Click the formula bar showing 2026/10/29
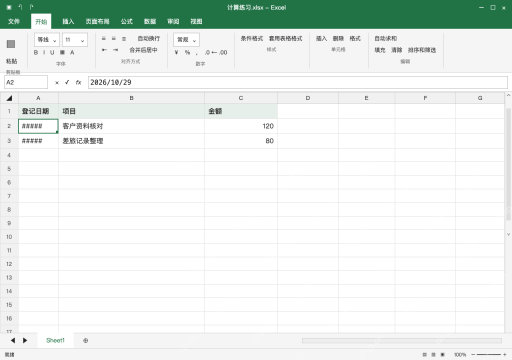This screenshot has height=360, width=512. (x=298, y=82)
